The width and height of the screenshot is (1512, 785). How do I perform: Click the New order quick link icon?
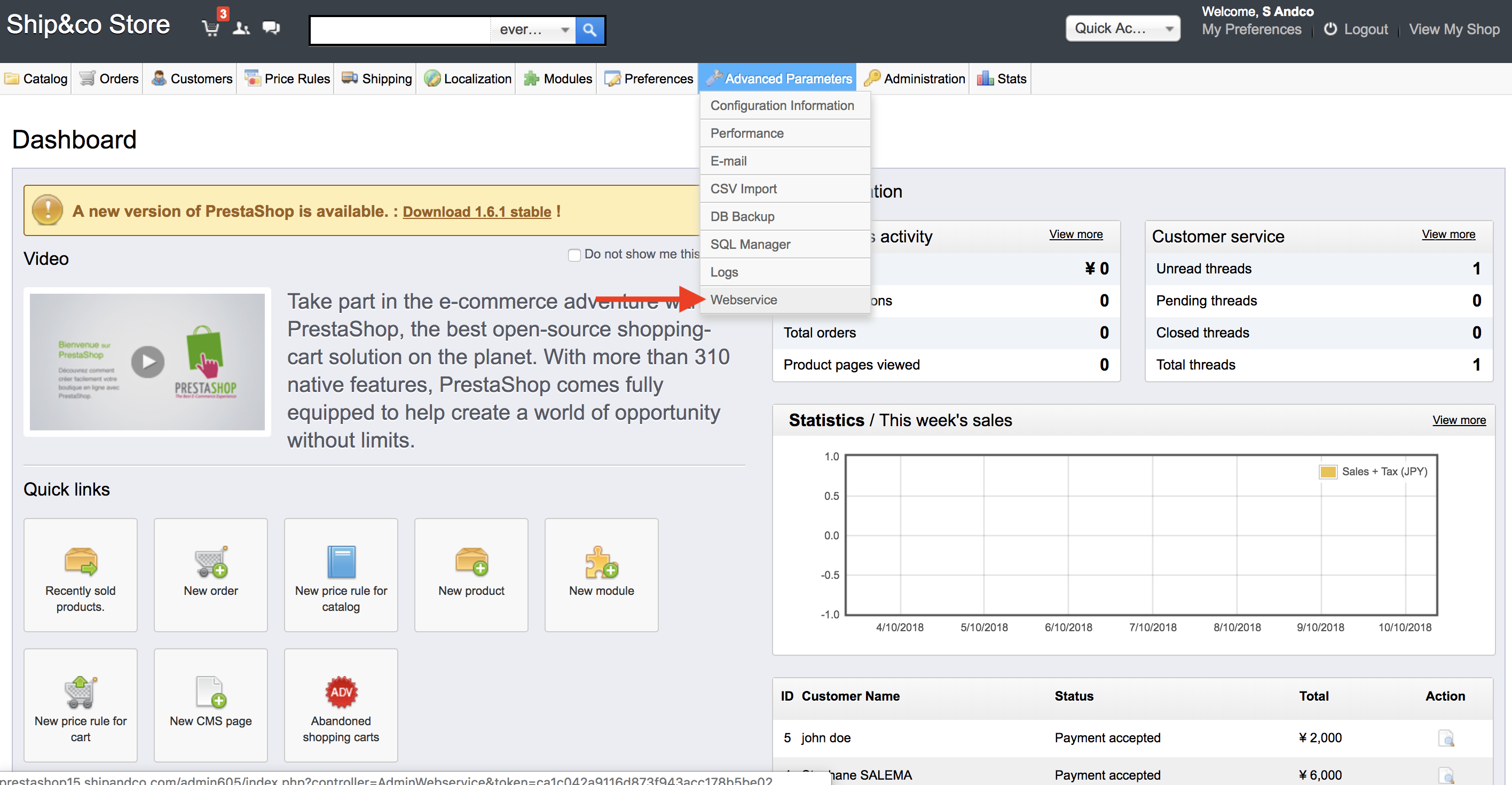[211, 561]
